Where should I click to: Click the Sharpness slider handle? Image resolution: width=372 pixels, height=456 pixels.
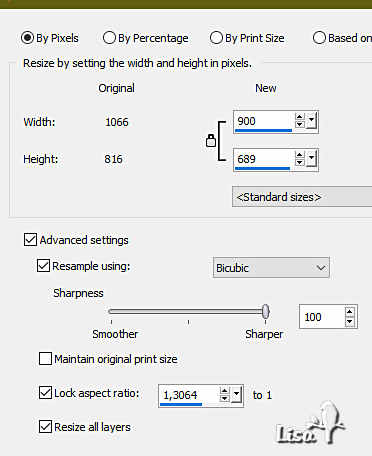coord(265,312)
